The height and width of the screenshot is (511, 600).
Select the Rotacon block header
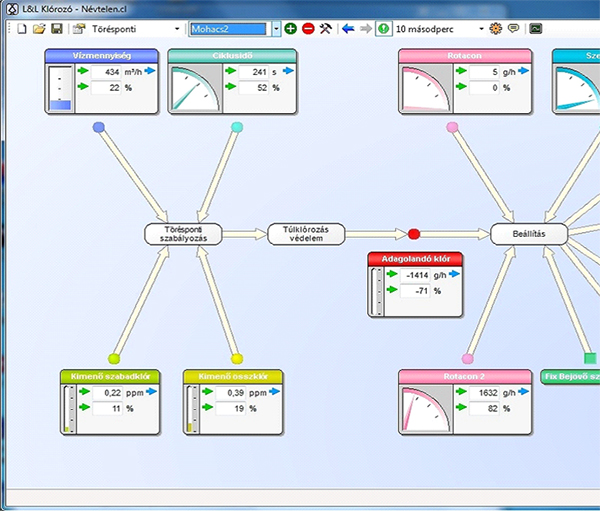click(465, 56)
